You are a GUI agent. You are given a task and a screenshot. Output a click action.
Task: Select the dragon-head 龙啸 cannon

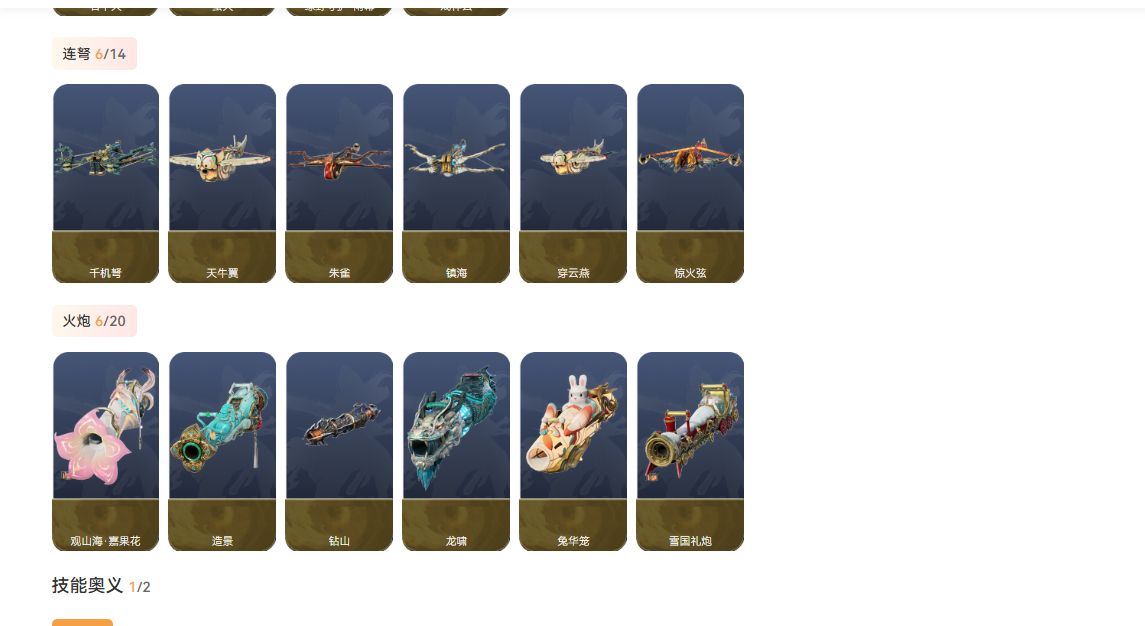(456, 451)
